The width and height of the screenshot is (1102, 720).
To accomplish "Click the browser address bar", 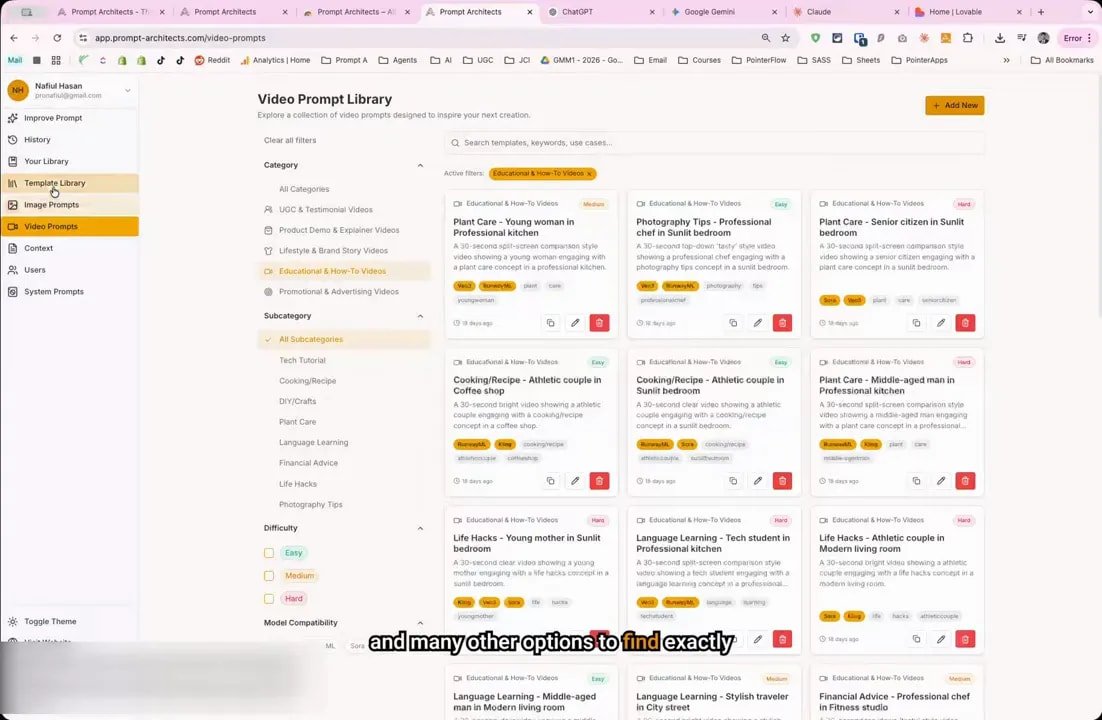I will (422, 38).
